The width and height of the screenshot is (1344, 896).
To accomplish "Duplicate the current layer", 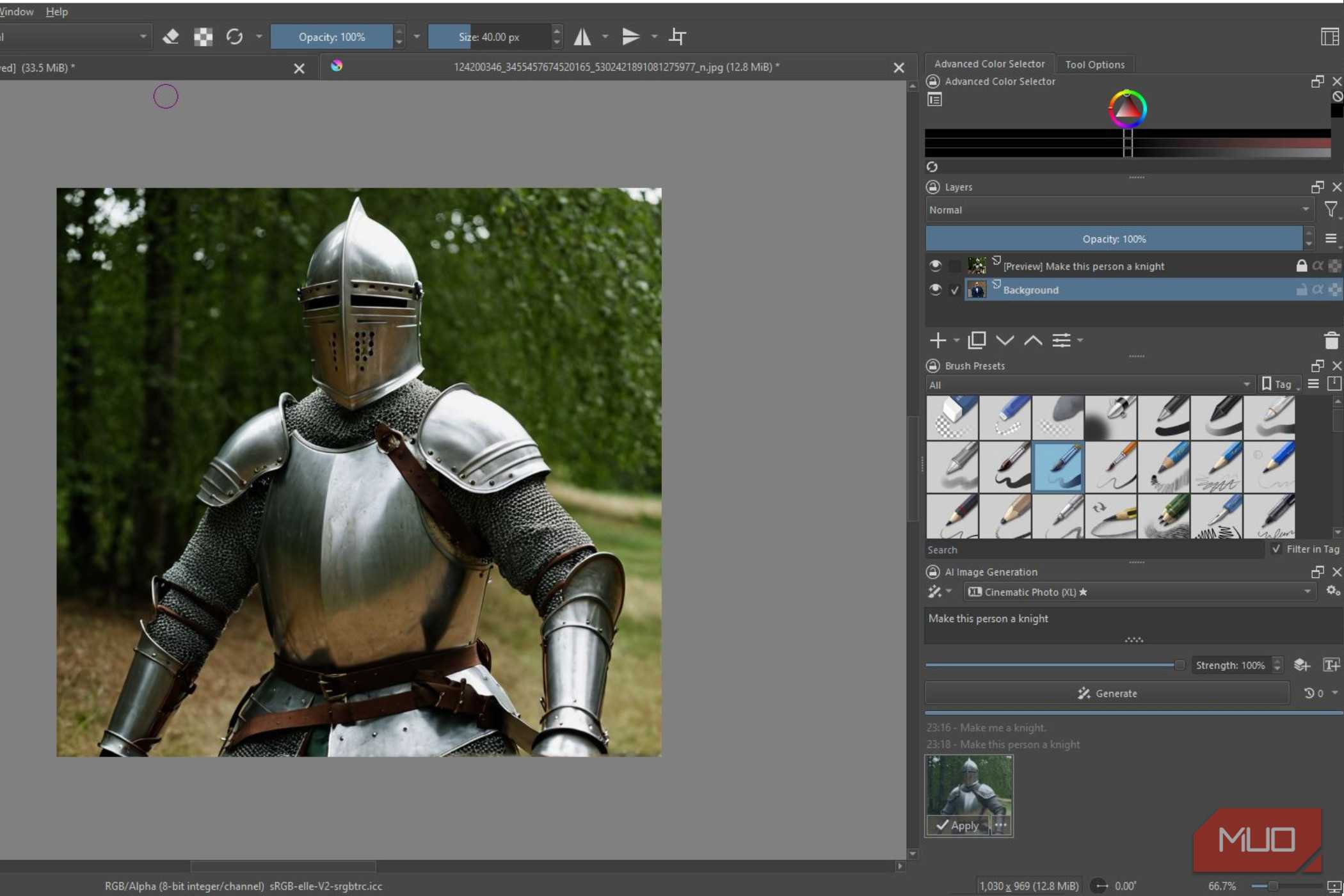I will pyautogui.click(x=977, y=340).
